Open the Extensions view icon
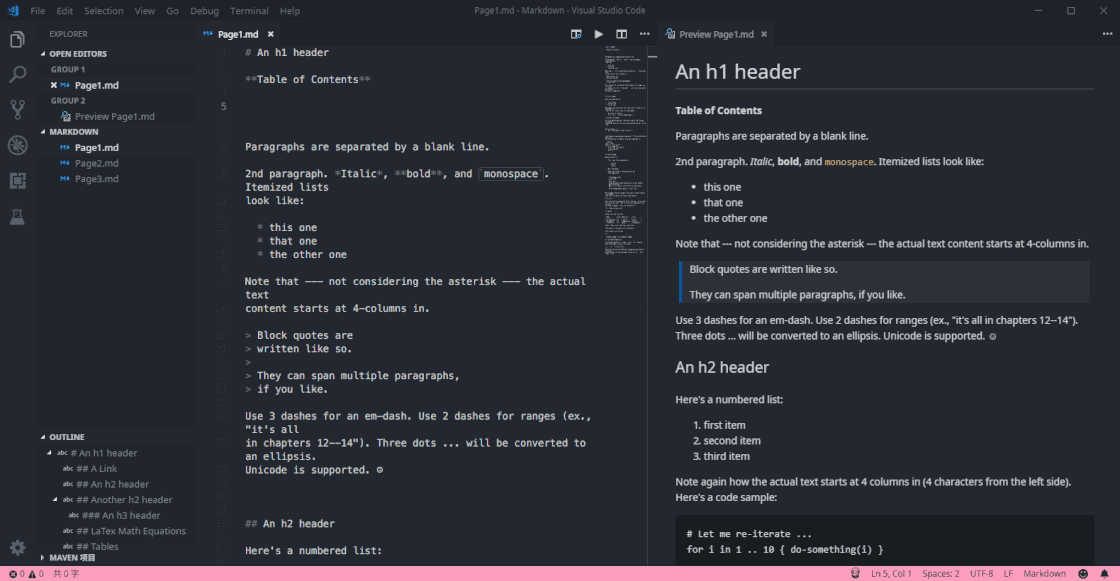This screenshot has width=1120, height=581. 17,181
